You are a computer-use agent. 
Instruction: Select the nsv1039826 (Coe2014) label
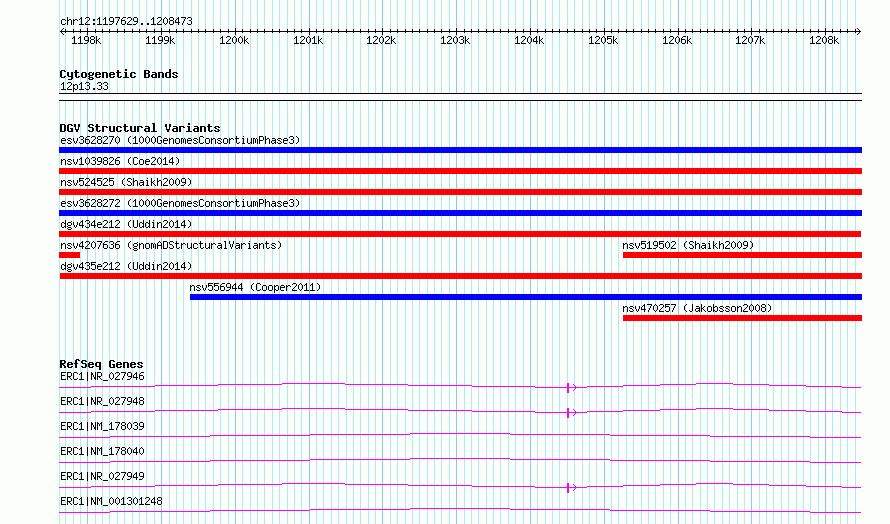[120, 161]
